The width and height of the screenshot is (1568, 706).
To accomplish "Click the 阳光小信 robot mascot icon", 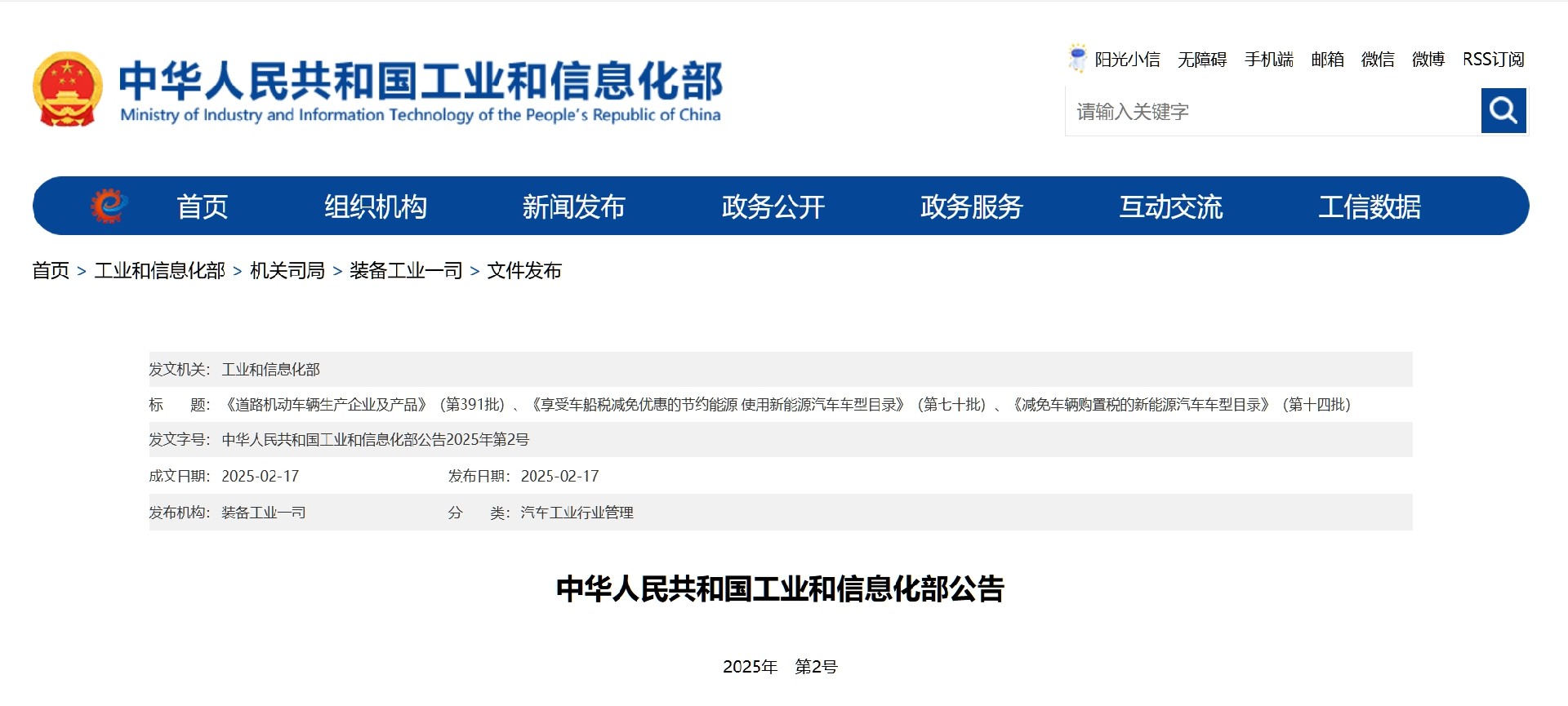I will pyautogui.click(x=1077, y=59).
